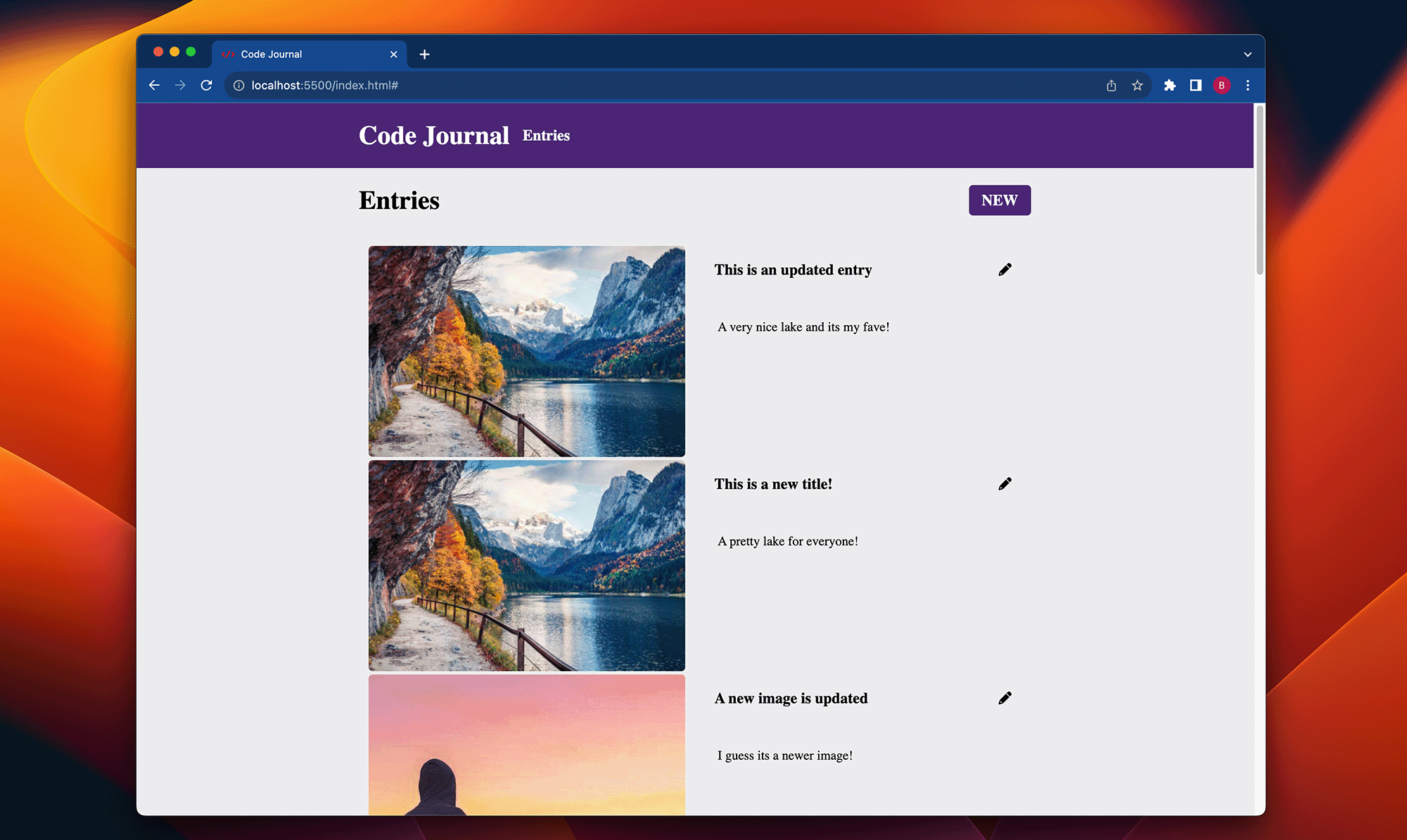Open the Extensions puzzle icon
This screenshot has height=840, width=1407.
coord(1169,85)
